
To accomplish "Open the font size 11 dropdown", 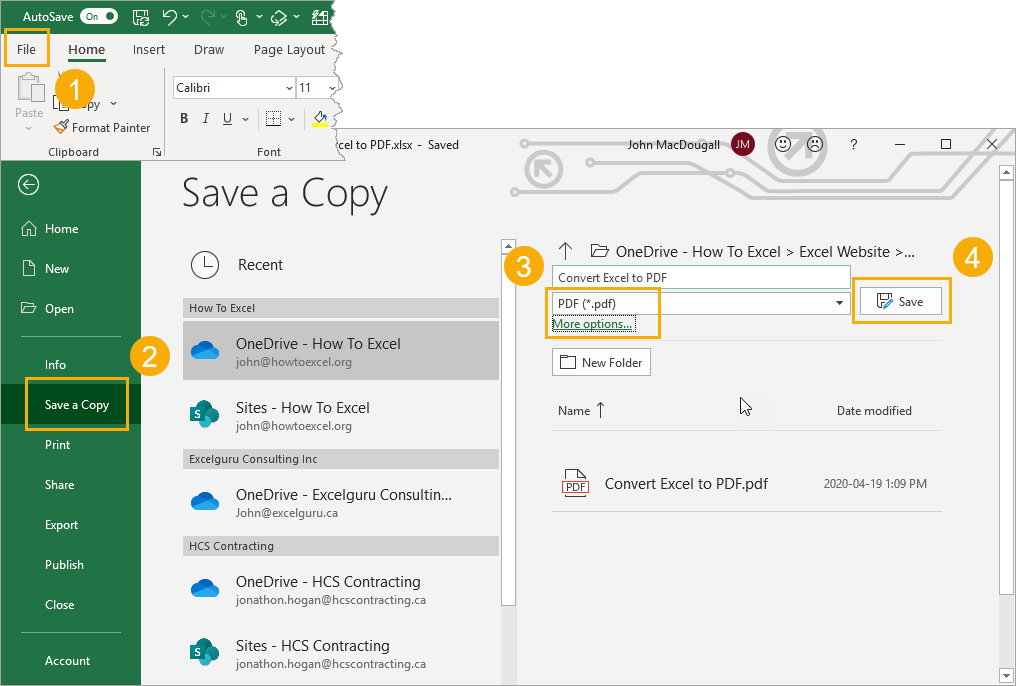I will tap(332, 87).
